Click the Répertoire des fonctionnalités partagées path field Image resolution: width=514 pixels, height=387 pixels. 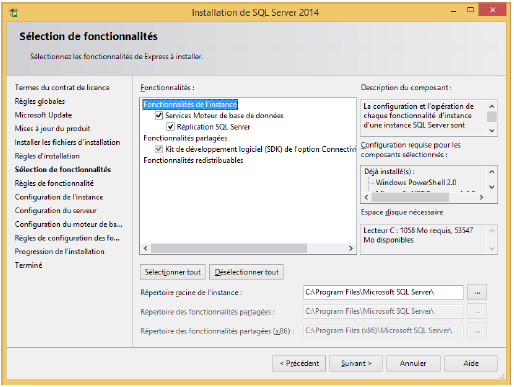(x=383, y=311)
